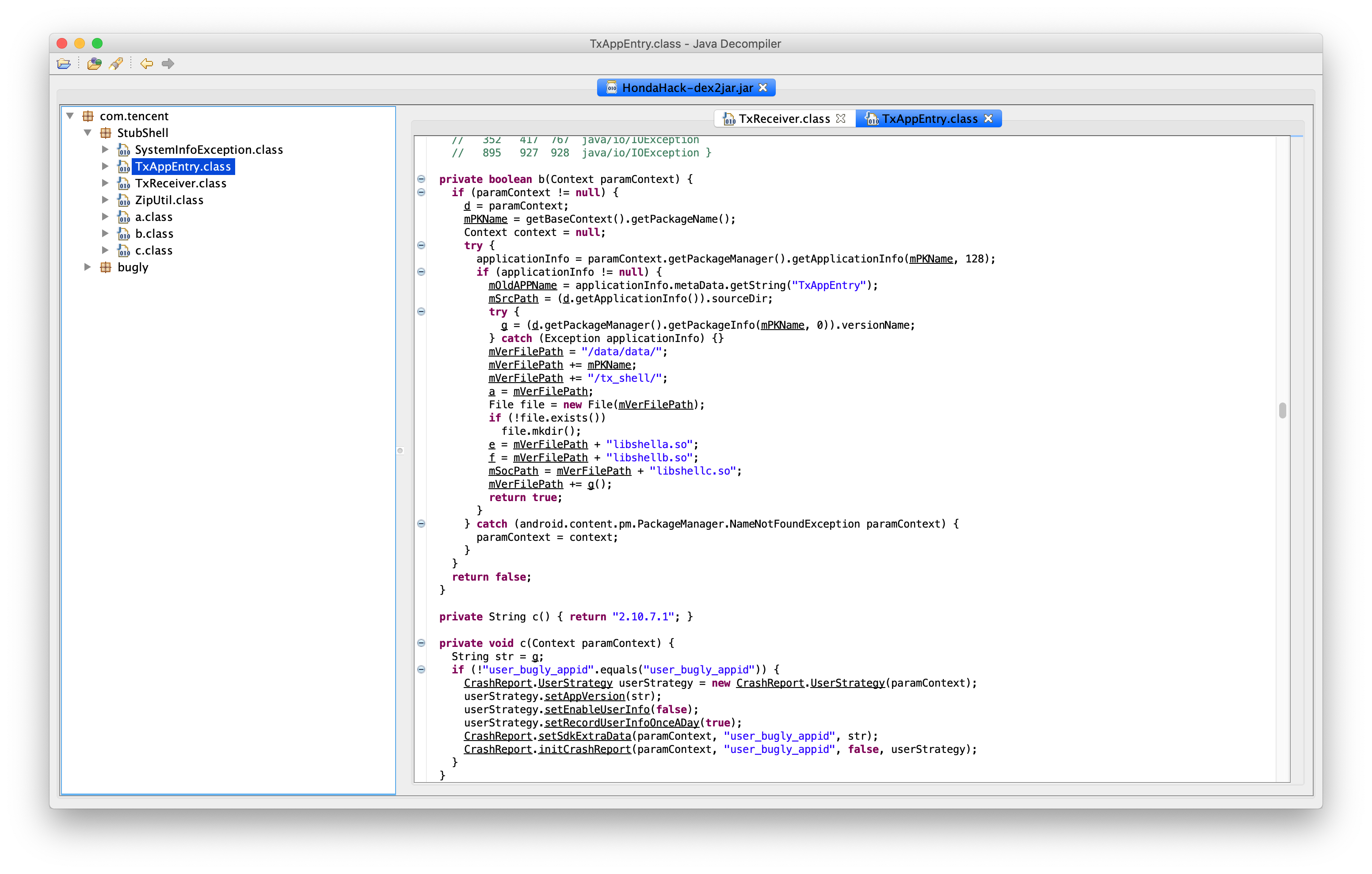
Task: Expand TxAppEntry.class tree node arrow
Action: [x=105, y=167]
